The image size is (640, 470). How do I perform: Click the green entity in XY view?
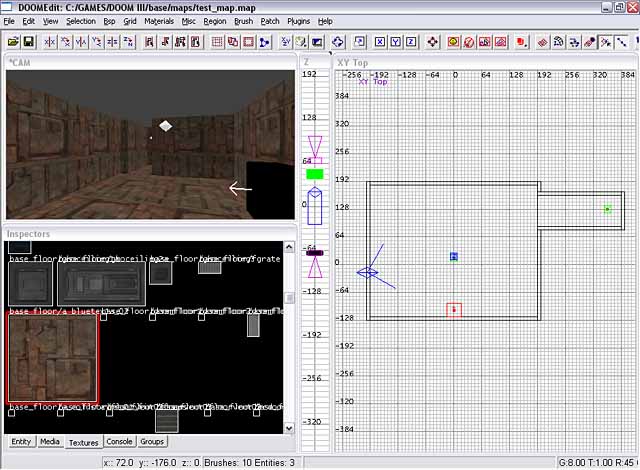coord(607,209)
